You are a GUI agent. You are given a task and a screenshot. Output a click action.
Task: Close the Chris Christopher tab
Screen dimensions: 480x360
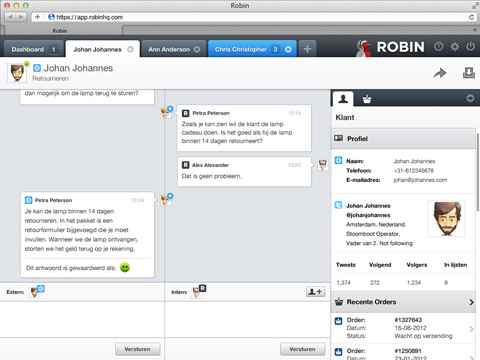pos(288,49)
